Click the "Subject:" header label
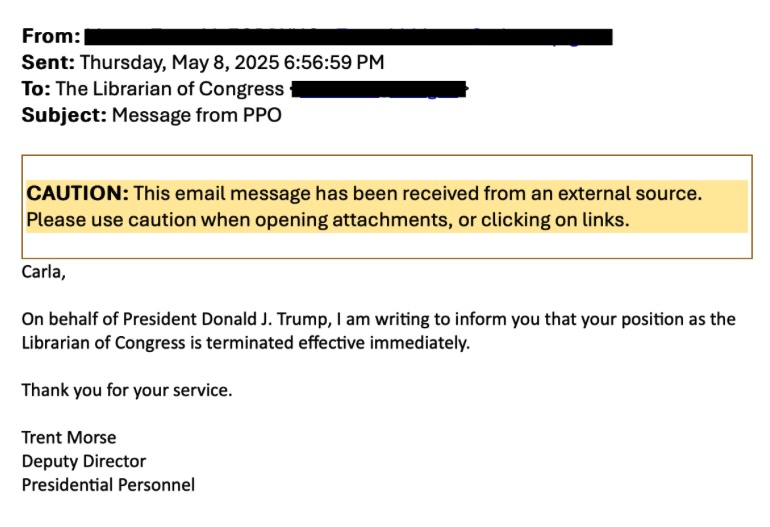 [64, 115]
